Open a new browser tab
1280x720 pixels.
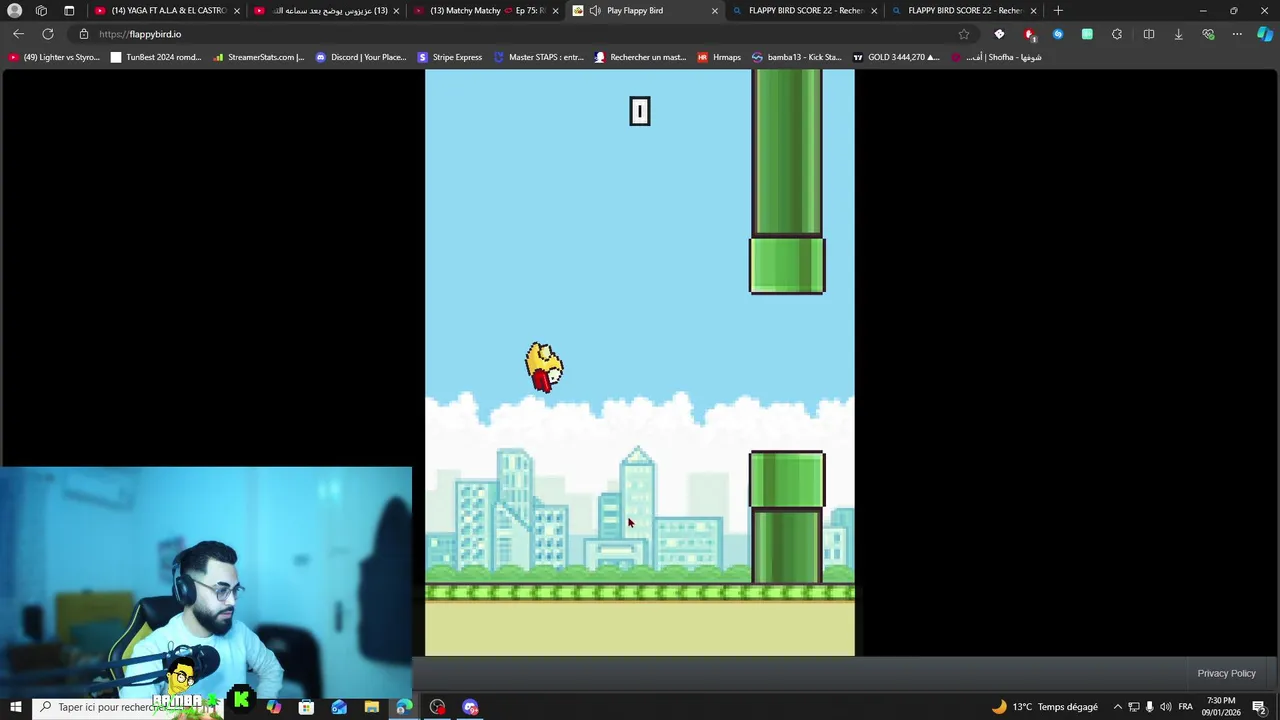(x=1058, y=10)
